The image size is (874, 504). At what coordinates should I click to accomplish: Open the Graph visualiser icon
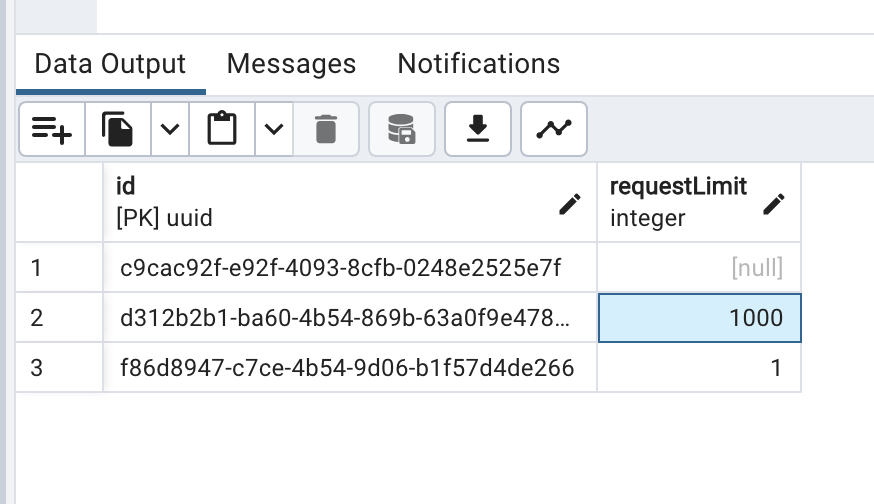pyautogui.click(x=553, y=129)
